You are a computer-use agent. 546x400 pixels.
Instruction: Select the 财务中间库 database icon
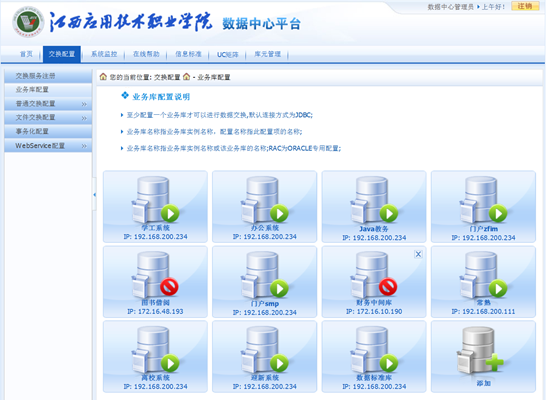point(374,275)
